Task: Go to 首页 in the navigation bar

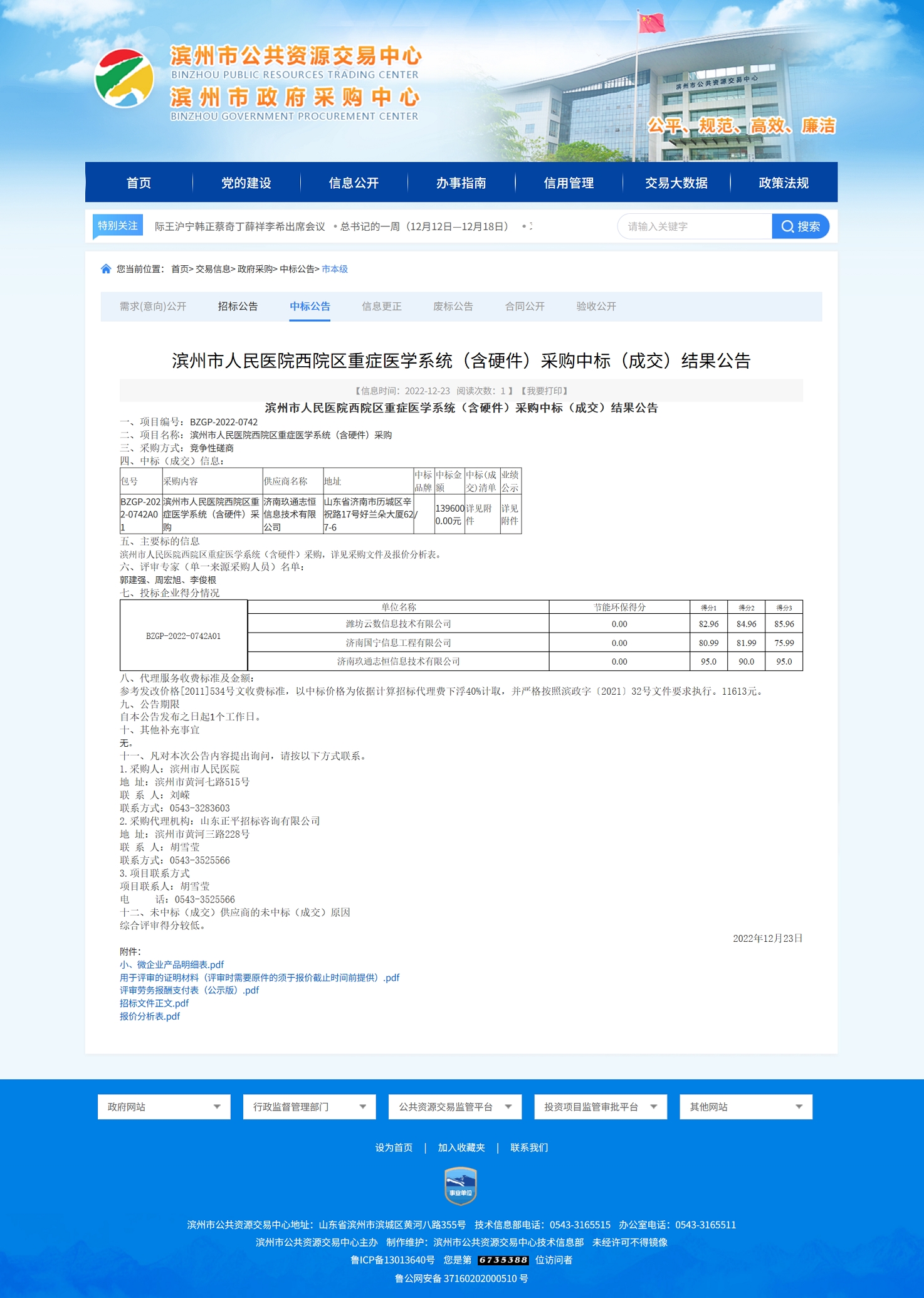Action: click(139, 183)
